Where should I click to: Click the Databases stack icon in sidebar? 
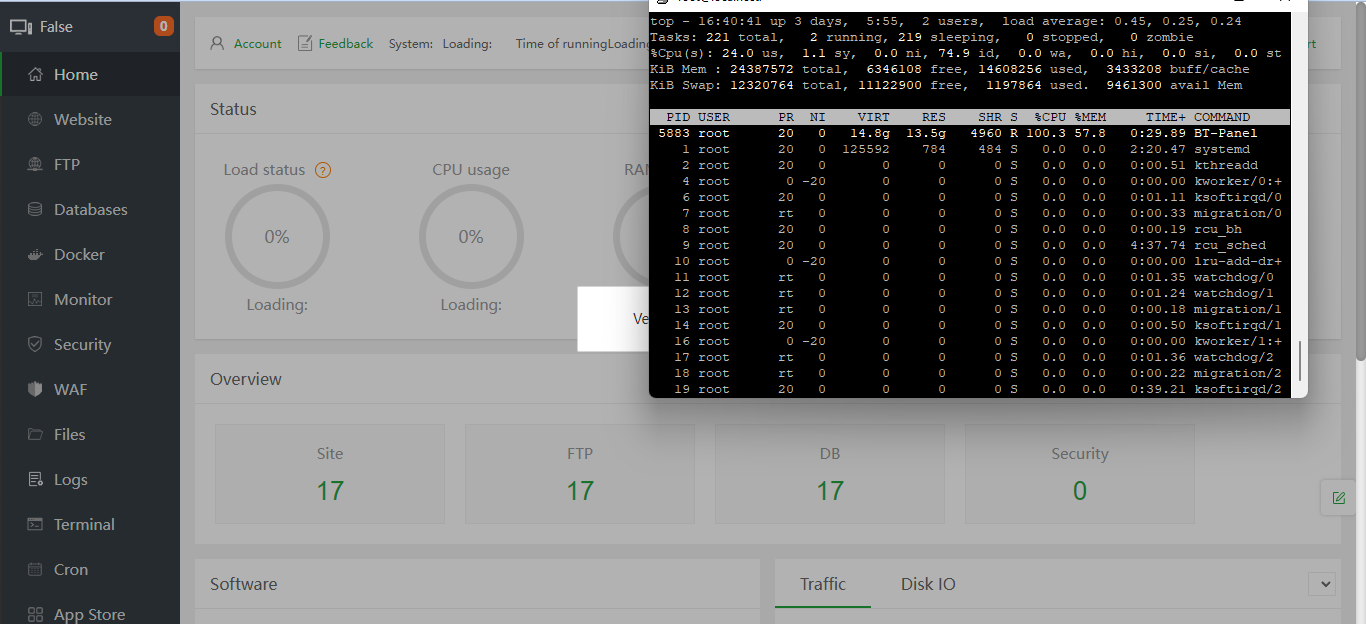pyautogui.click(x=35, y=210)
